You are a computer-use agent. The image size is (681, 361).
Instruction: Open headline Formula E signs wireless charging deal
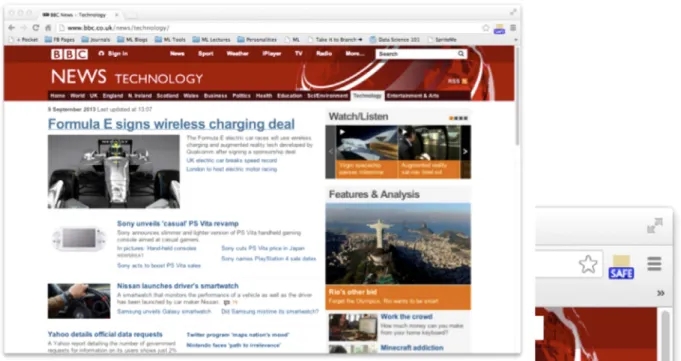(171, 124)
